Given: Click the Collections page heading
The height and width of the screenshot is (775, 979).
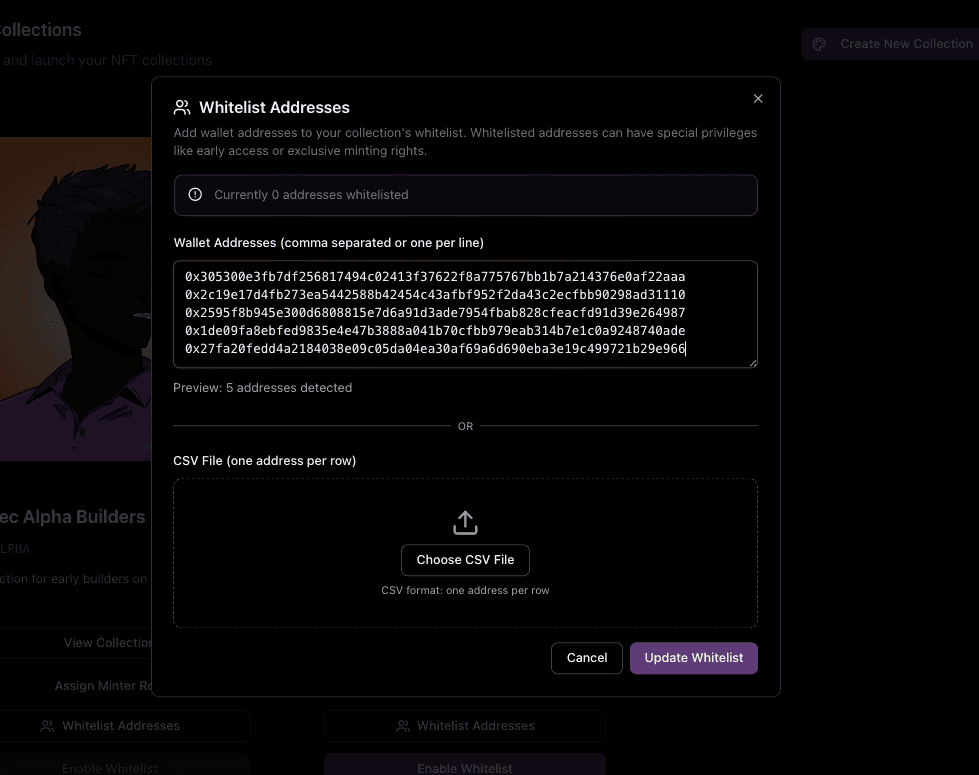Looking at the screenshot, I should [40, 30].
